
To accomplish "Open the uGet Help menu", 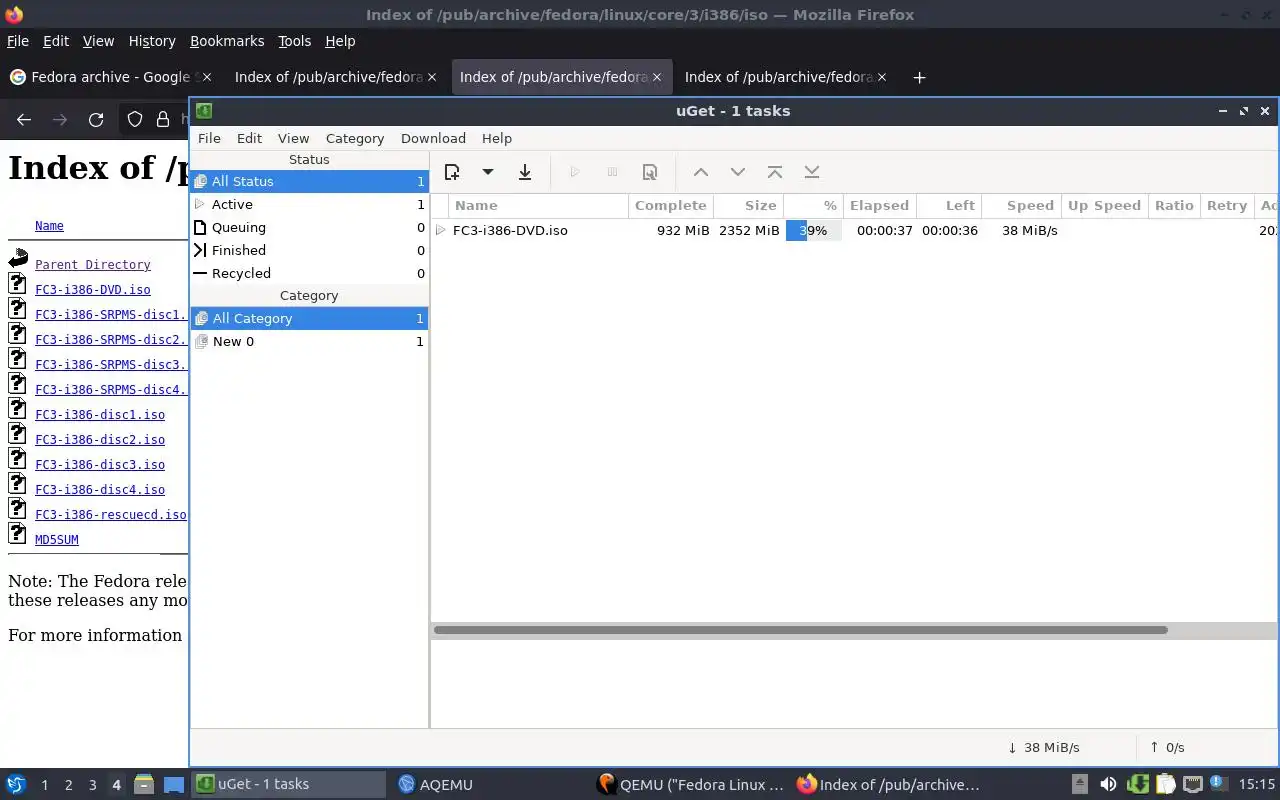I will coord(497,138).
